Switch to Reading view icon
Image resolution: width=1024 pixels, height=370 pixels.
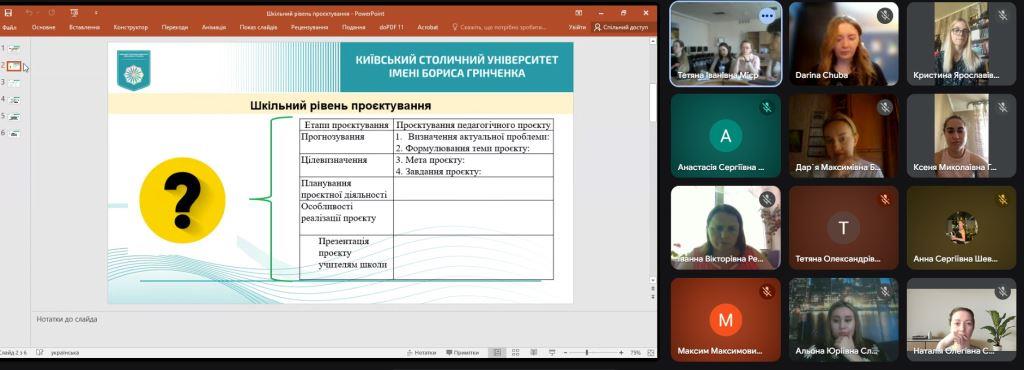coord(534,352)
